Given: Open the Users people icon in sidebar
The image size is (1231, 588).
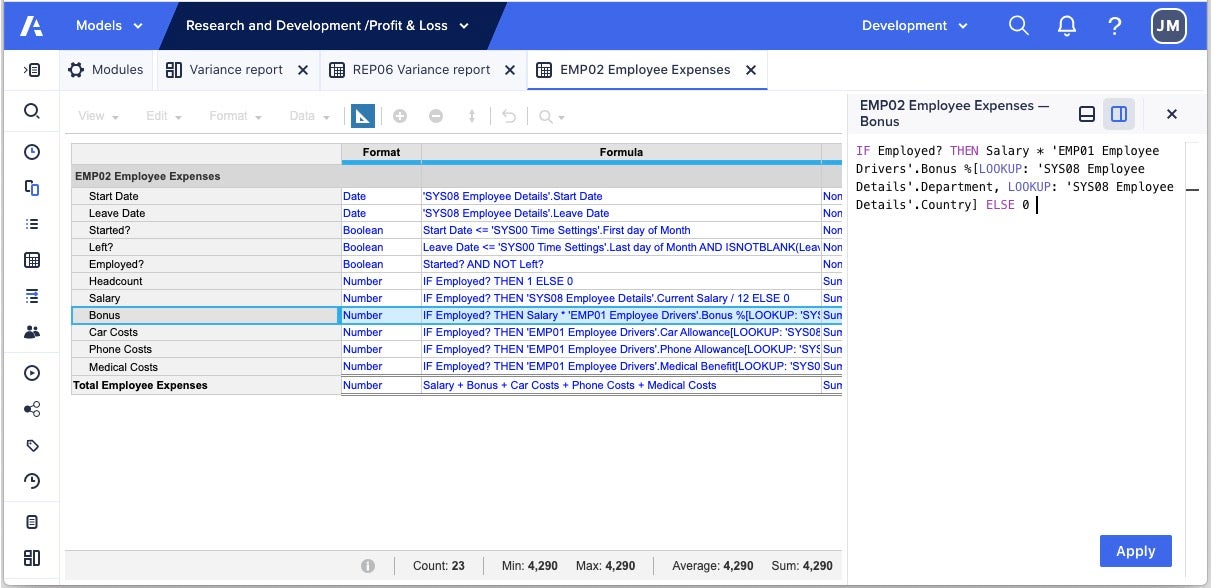Looking at the screenshot, I should click(x=32, y=332).
